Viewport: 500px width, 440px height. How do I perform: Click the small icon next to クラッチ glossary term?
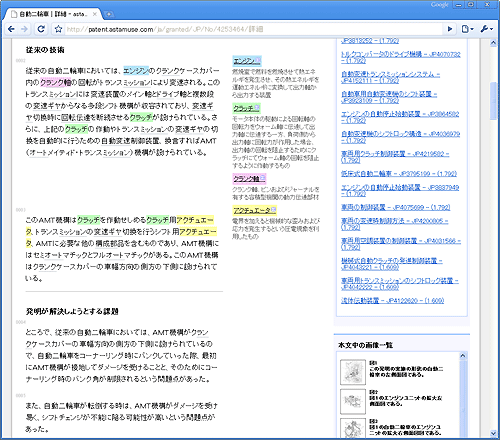(x=257, y=108)
